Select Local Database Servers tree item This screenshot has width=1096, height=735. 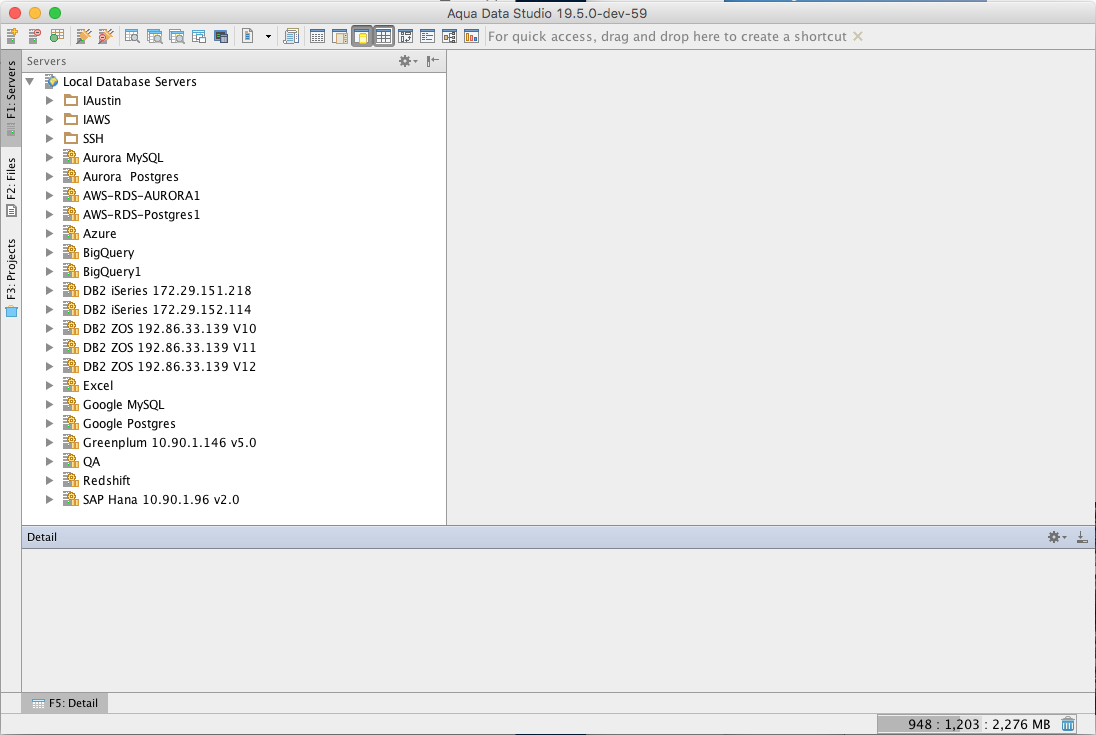[x=129, y=82]
